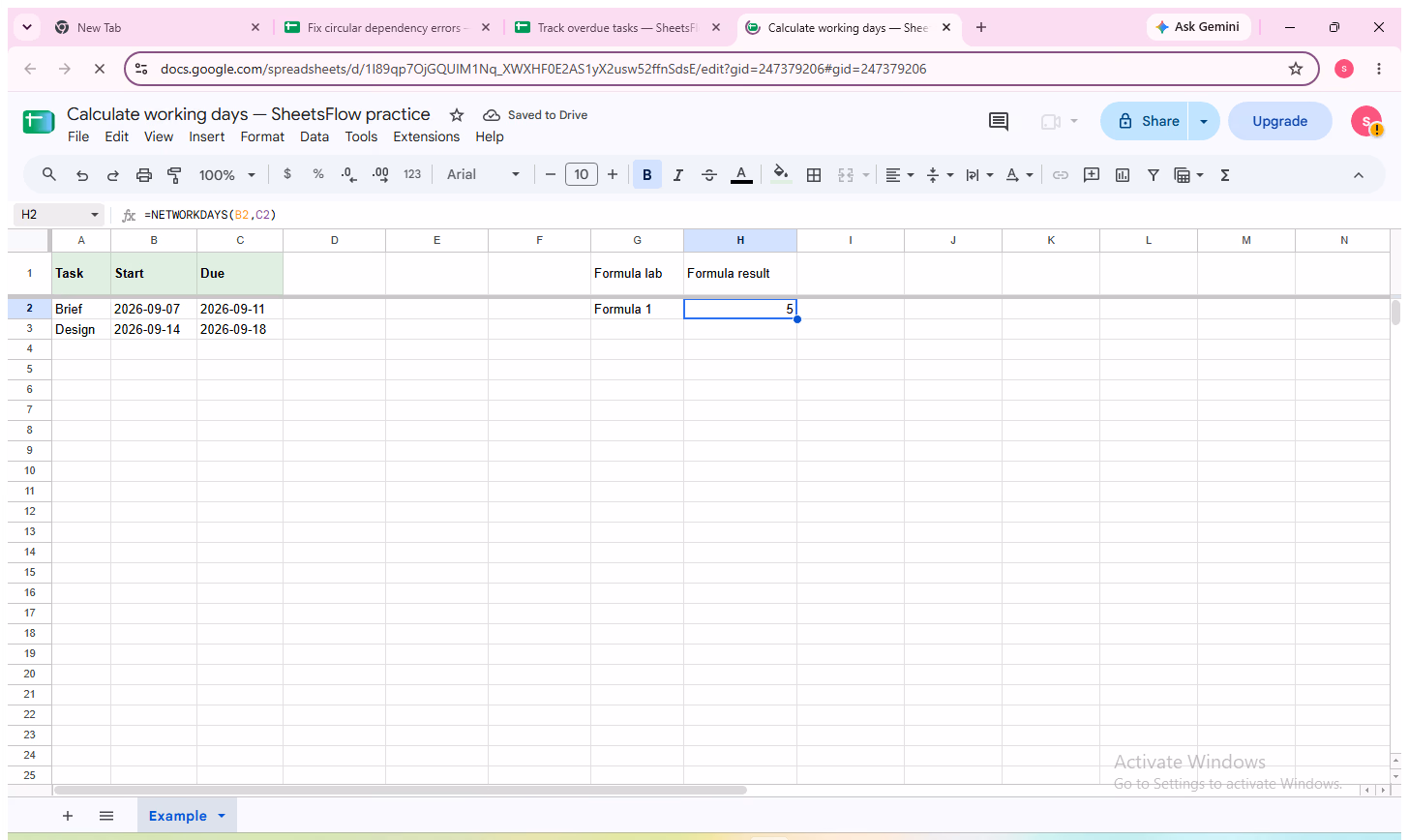Viewport: 1409px width, 840px height.
Task: Insert a chart
Action: (x=1123, y=175)
